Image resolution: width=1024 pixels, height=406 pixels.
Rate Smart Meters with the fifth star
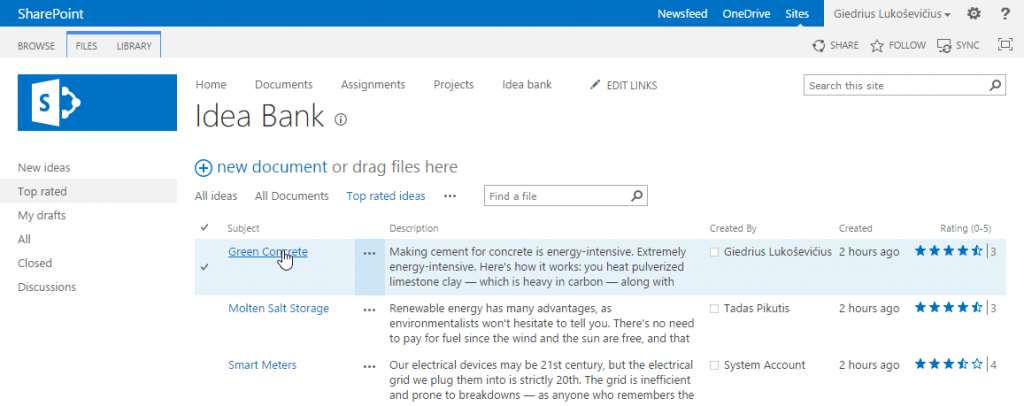tap(977, 364)
